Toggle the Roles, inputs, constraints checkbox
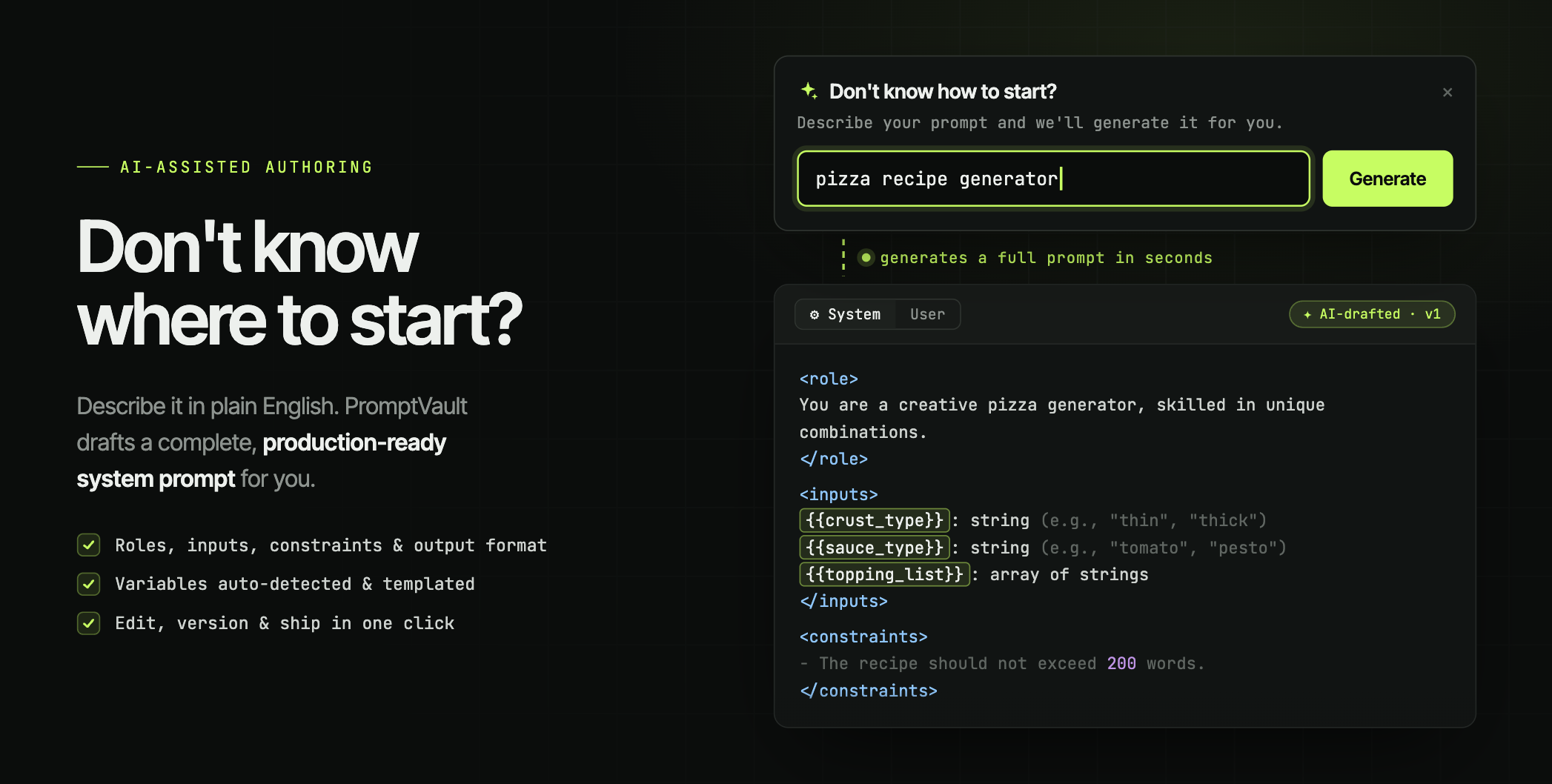The height and width of the screenshot is (784, 1552). coord(89,545)
